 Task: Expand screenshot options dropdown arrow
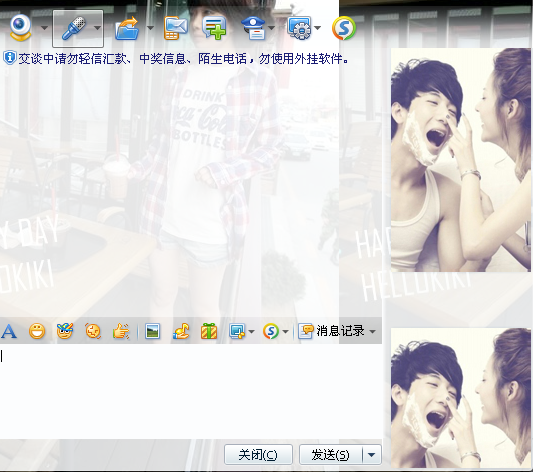(x=252, y=331)
